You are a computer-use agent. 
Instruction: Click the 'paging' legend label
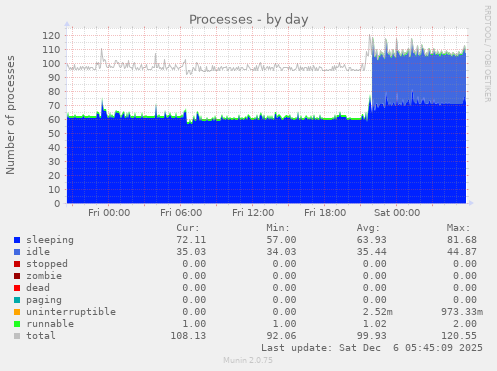[x=44, y=300]
